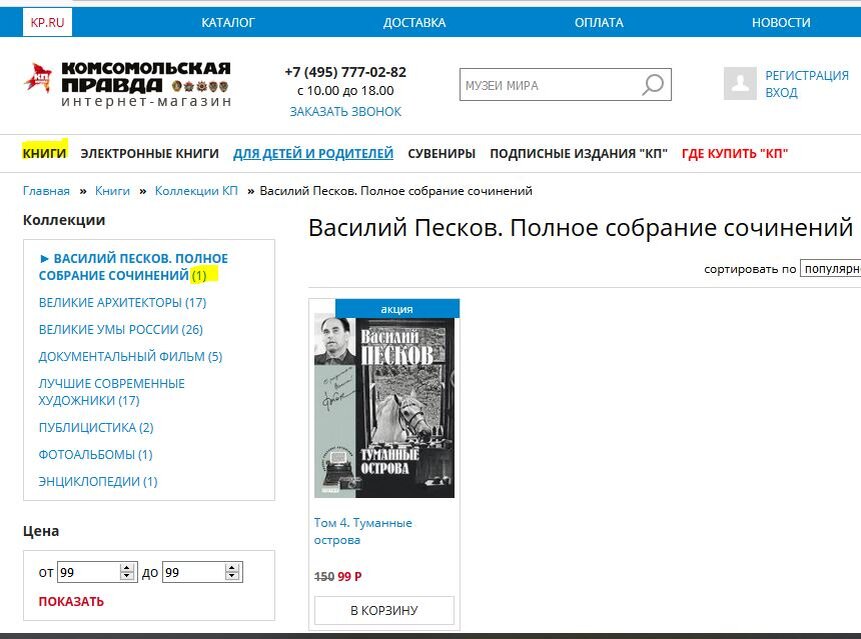Go to Коллекции КП in the breadcrumb
This screenshot has width=861, height=639.
tap(196, 190)
